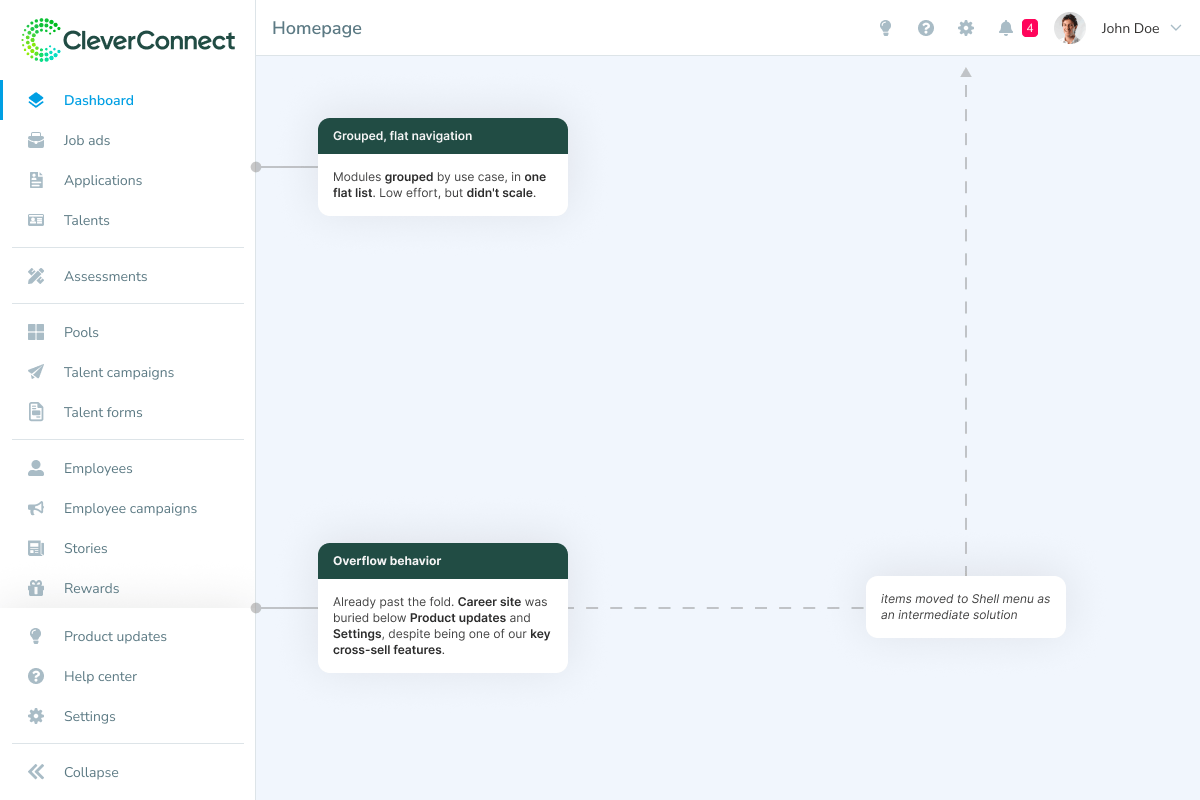Open Employee campaigns section
The width and height of the screenshot is (1200, 800).
128,508
